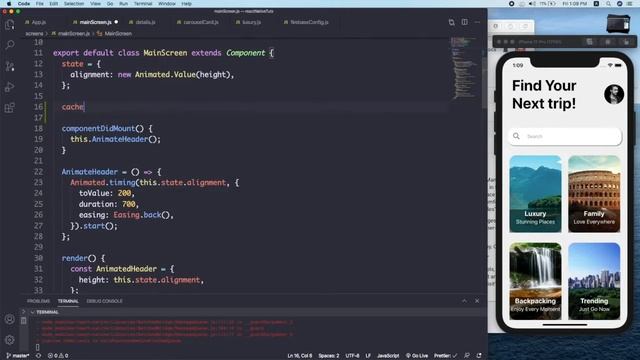Open the File menu
The image size is (640, 360).
pyautogui.click(x=40, y=4)
